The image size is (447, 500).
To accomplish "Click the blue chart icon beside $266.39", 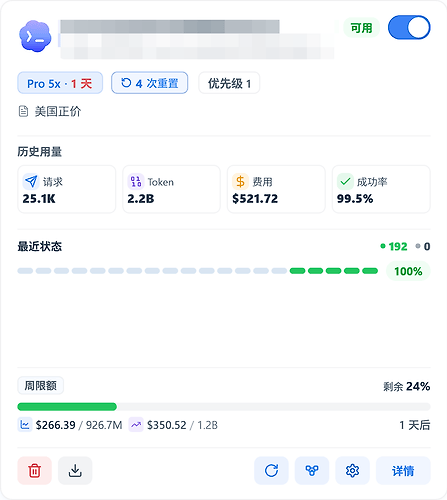I will [25, 425].
